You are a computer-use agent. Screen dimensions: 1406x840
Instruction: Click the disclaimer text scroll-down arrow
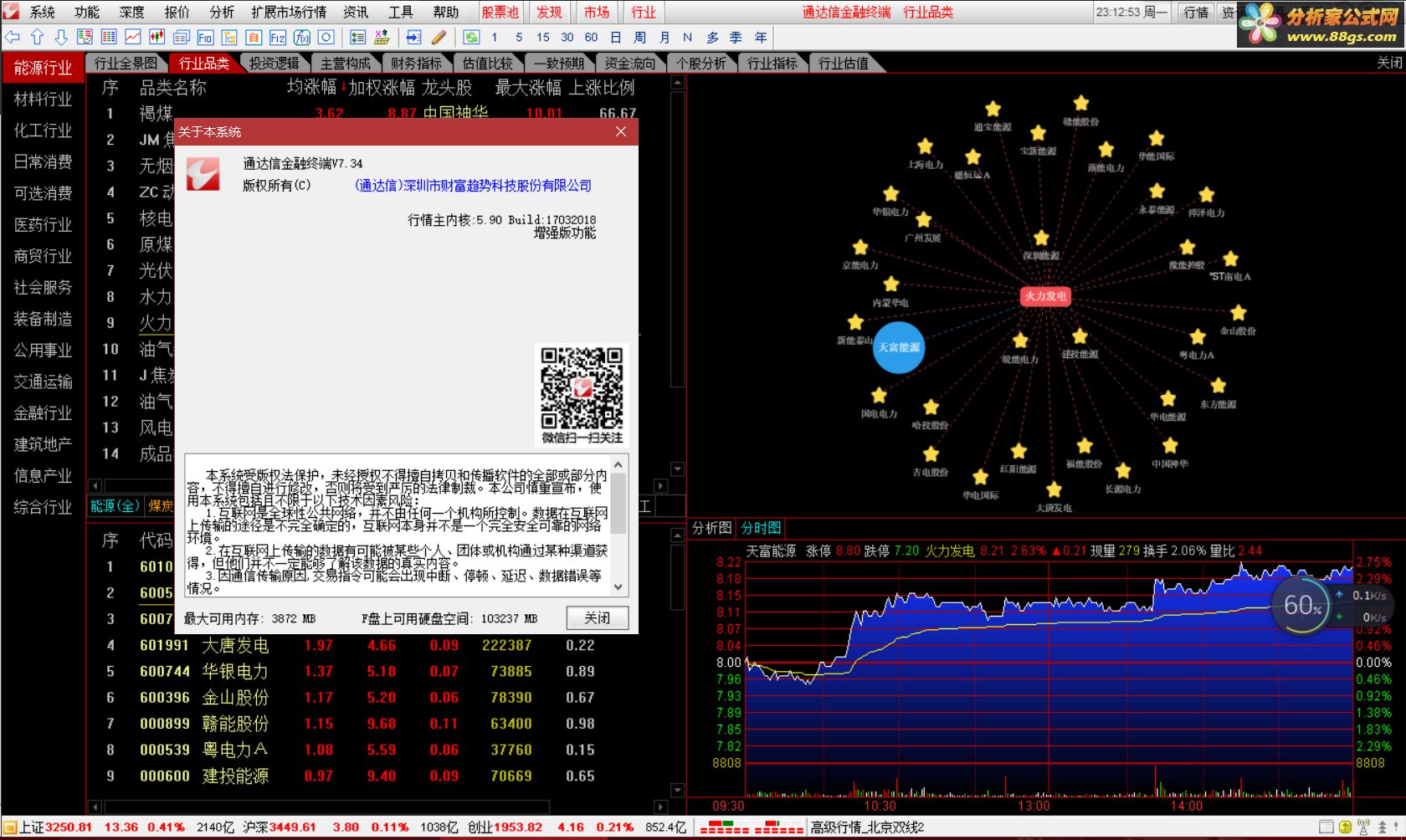point(618,586)
